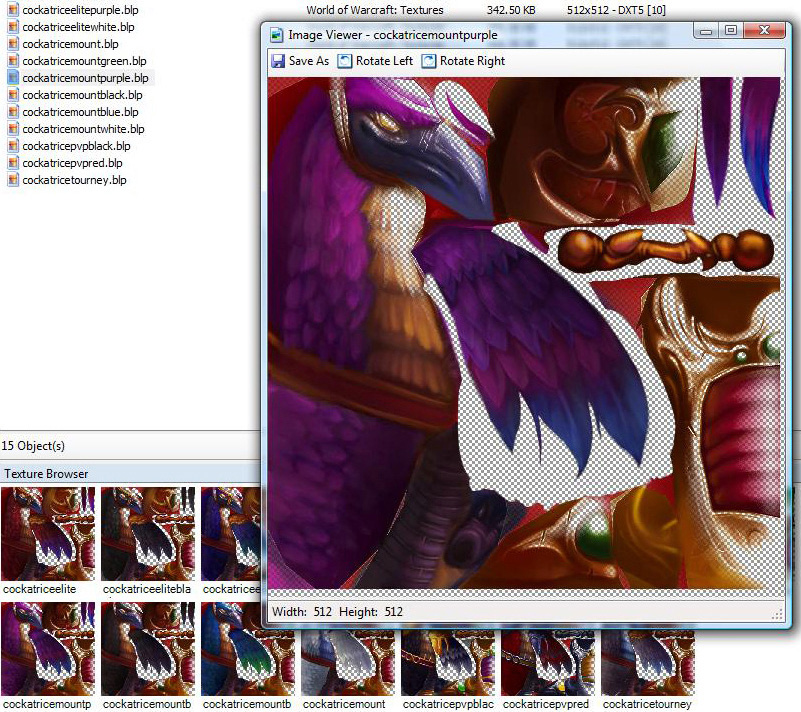Click the 'Height: 512' status bar entry
Image resolution: width=801 pixels, height=712 pixels.
pyautogui.click(x=371, y=612)
